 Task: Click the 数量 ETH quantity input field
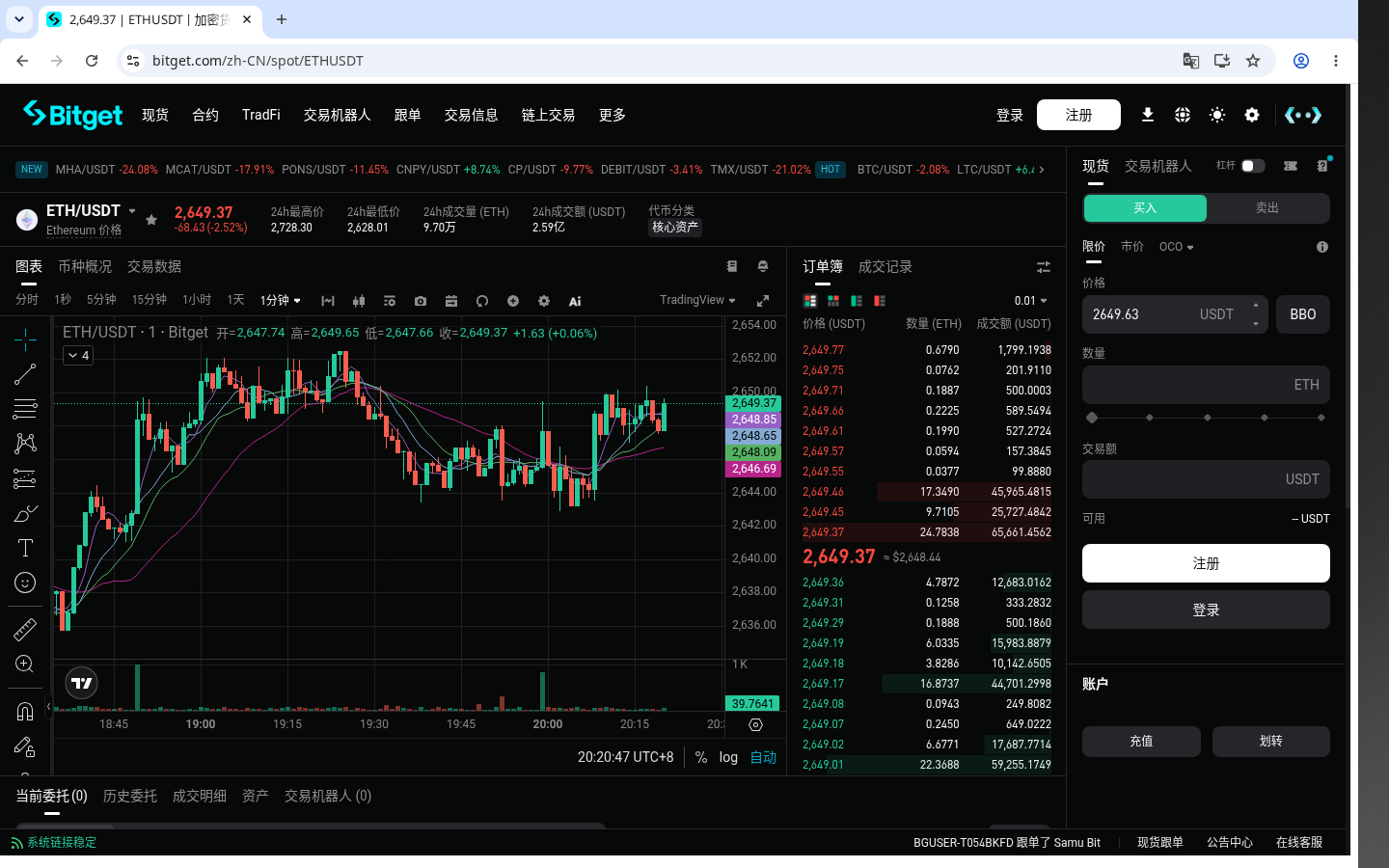tap(1206, 385)
